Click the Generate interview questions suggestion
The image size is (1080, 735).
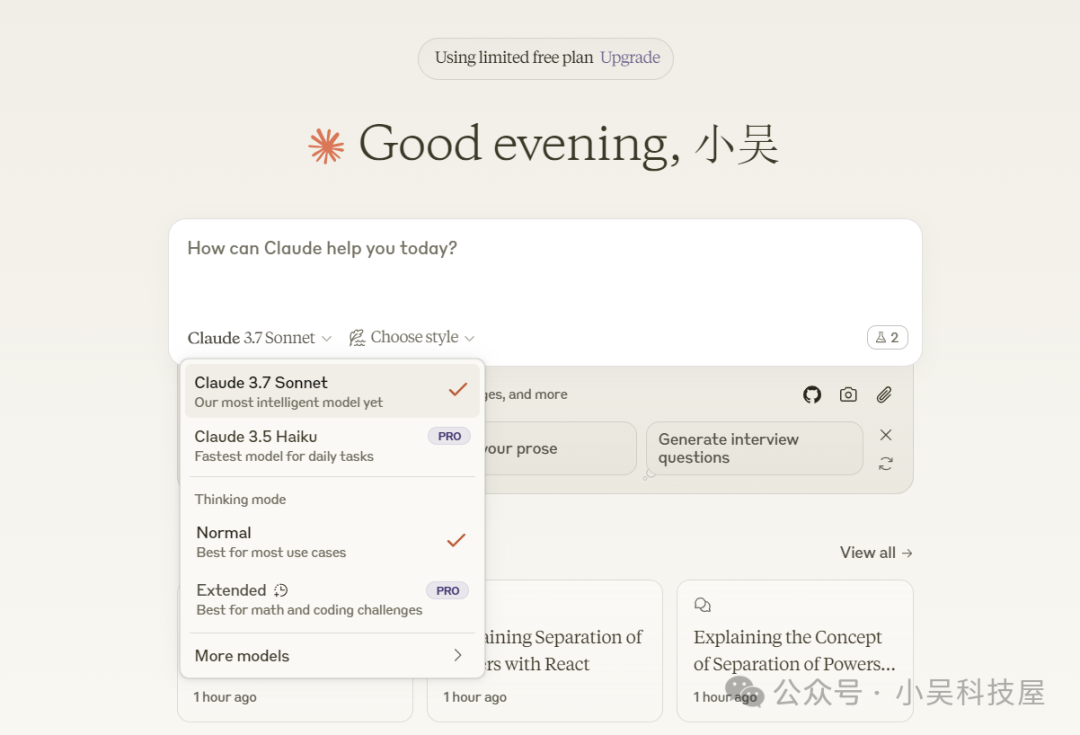[754, 448]
